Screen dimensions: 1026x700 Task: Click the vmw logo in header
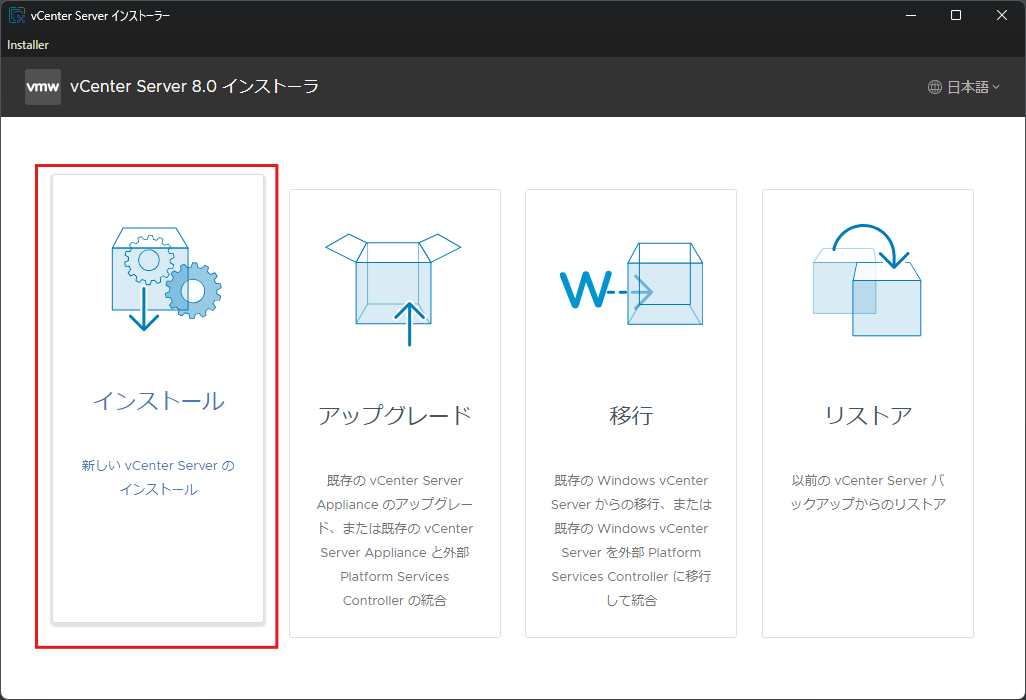(43, 87)
